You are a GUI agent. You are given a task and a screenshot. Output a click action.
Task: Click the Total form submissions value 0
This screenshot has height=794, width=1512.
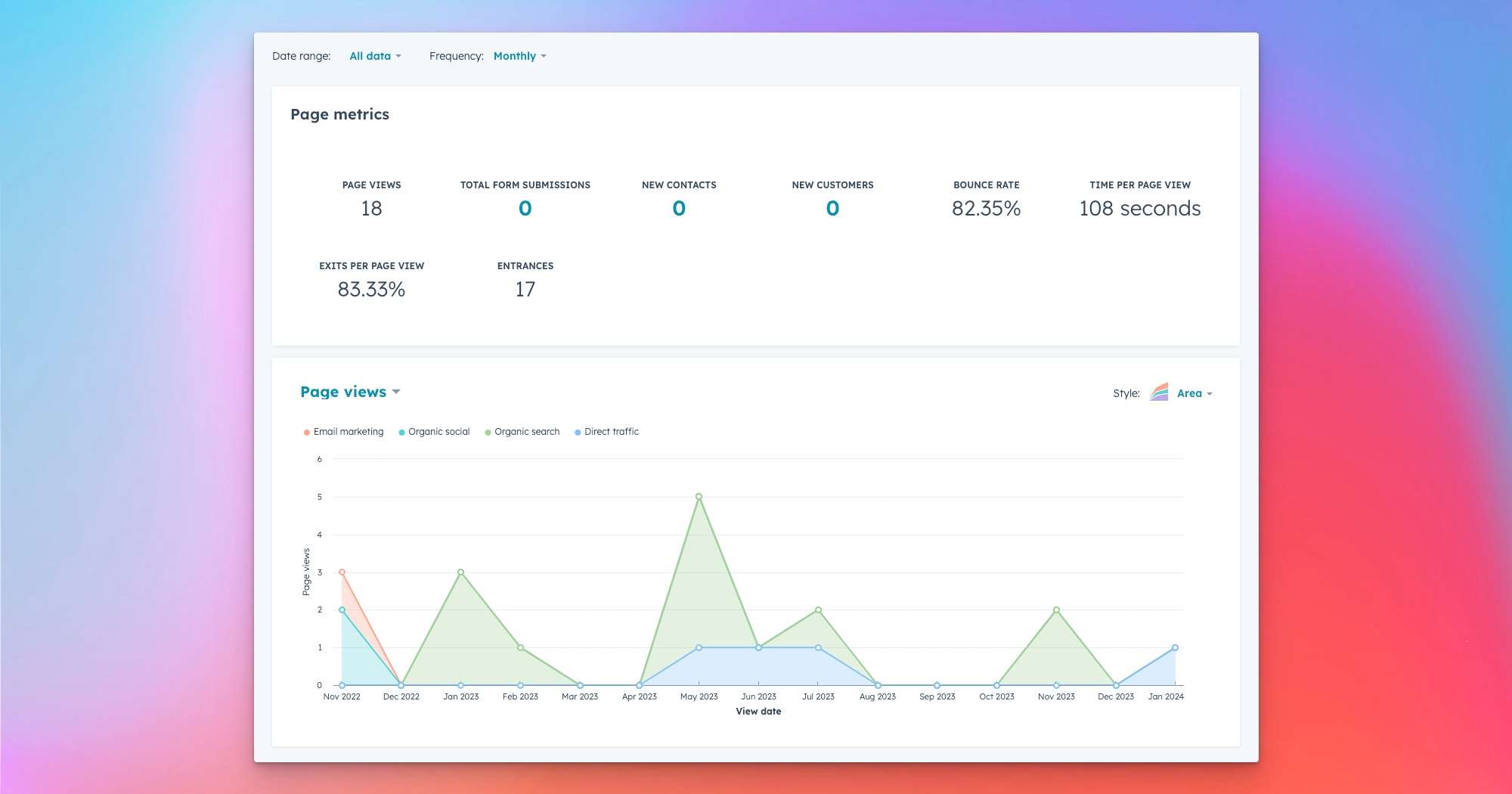525,209
